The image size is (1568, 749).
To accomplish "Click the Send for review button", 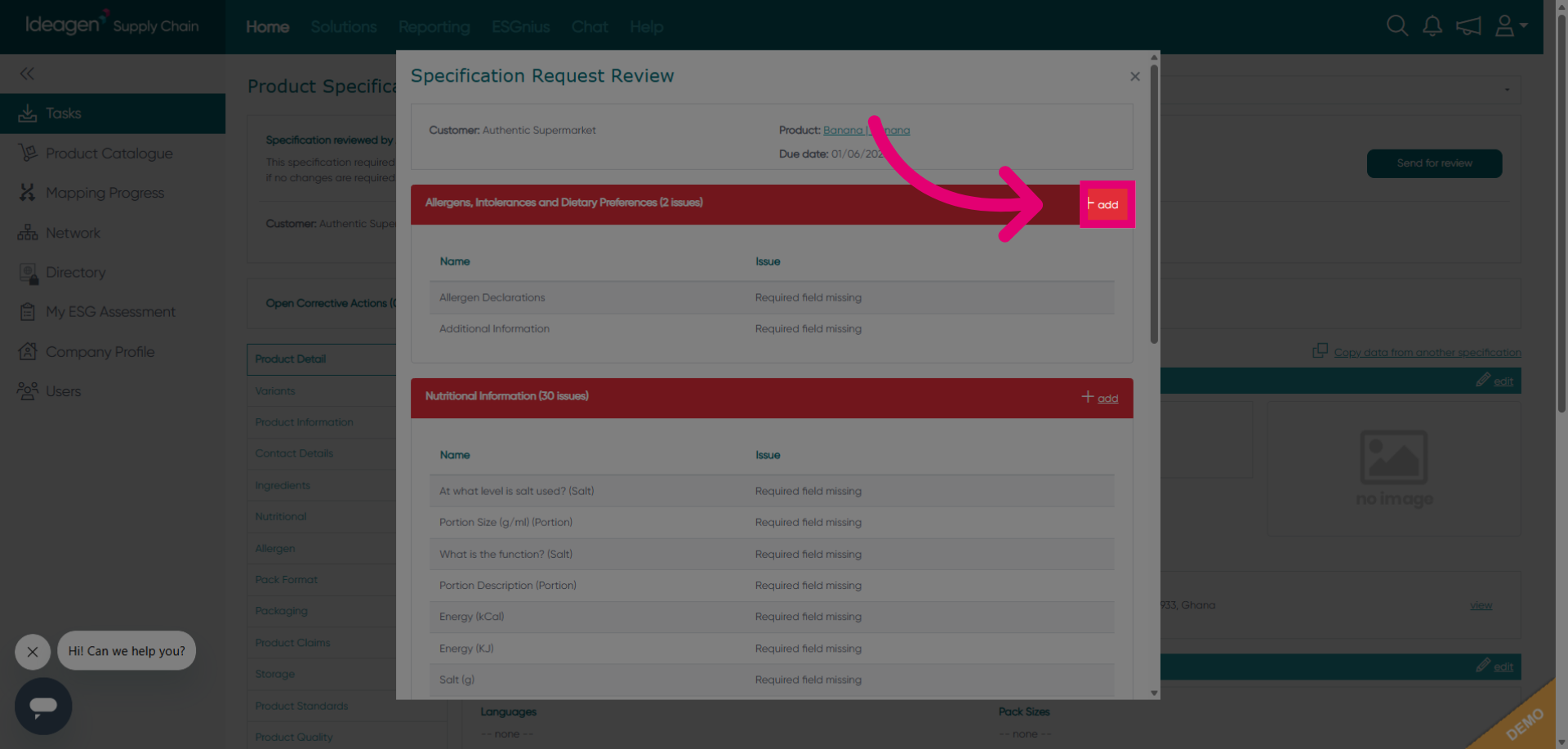I will pyautogui.click(x=1435, y=163).
